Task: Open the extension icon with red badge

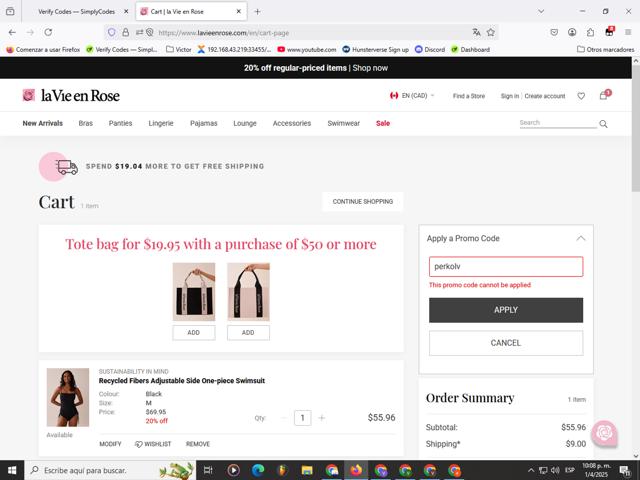Action: pos(609,32)
